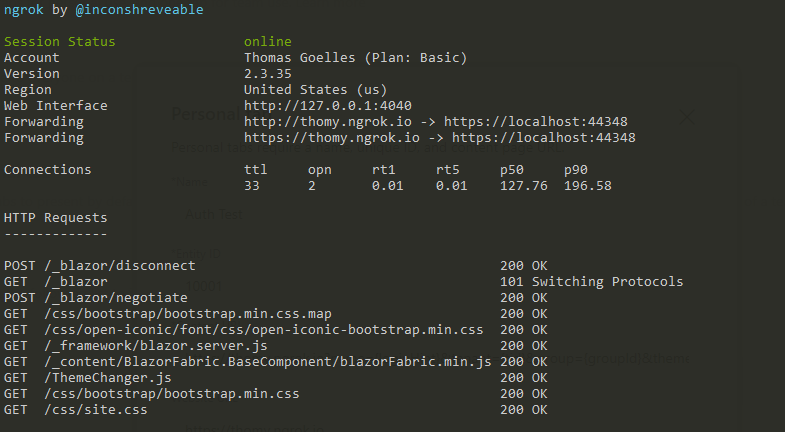Click the http://thomy.ngrok.io forwarding address
This screenshot has height=432, width=785.
327,122
